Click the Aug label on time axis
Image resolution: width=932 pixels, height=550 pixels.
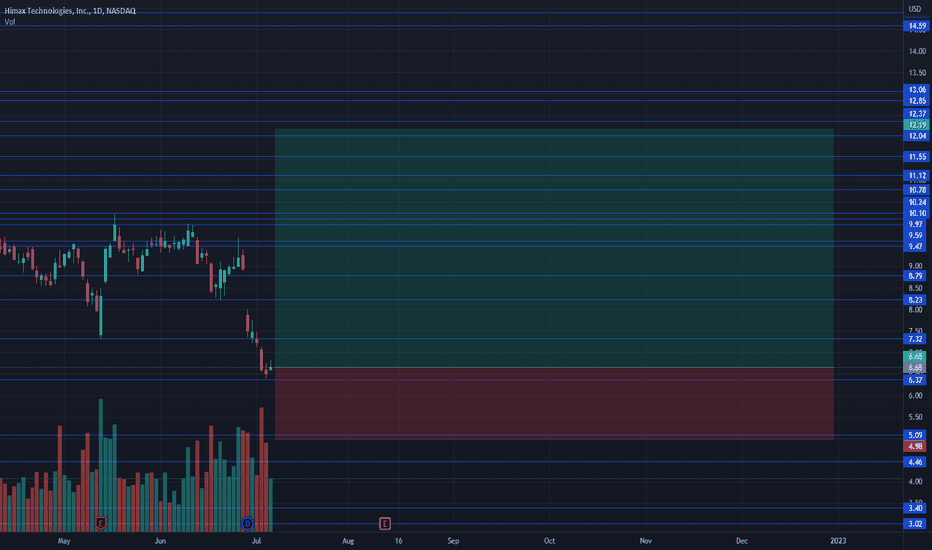click(x=348, y=541)
